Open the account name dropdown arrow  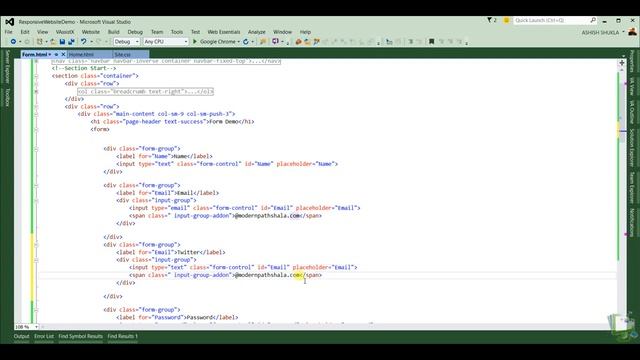click(624, 32)
